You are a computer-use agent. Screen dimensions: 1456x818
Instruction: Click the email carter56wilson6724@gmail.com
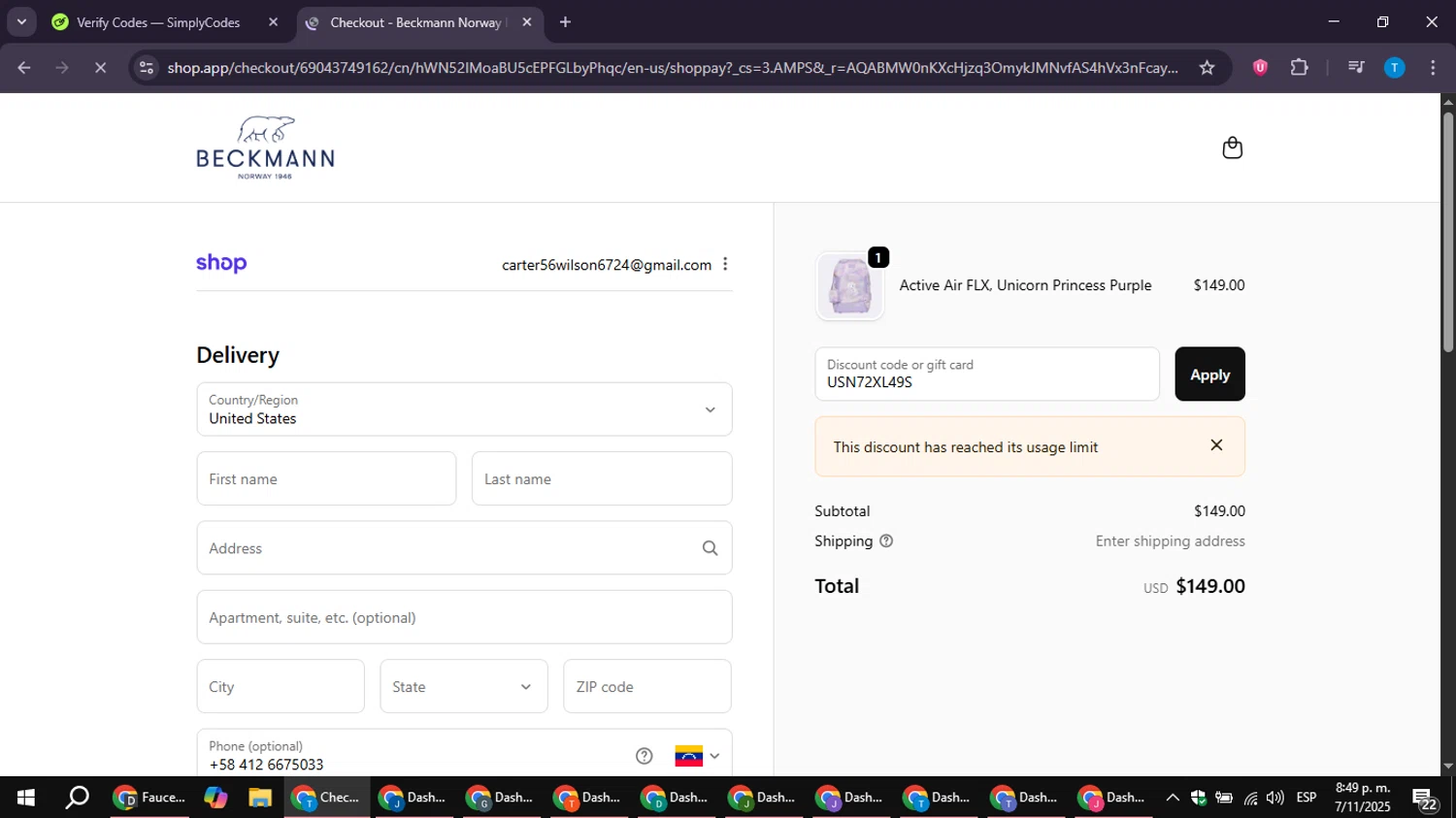tap(607, 265)
